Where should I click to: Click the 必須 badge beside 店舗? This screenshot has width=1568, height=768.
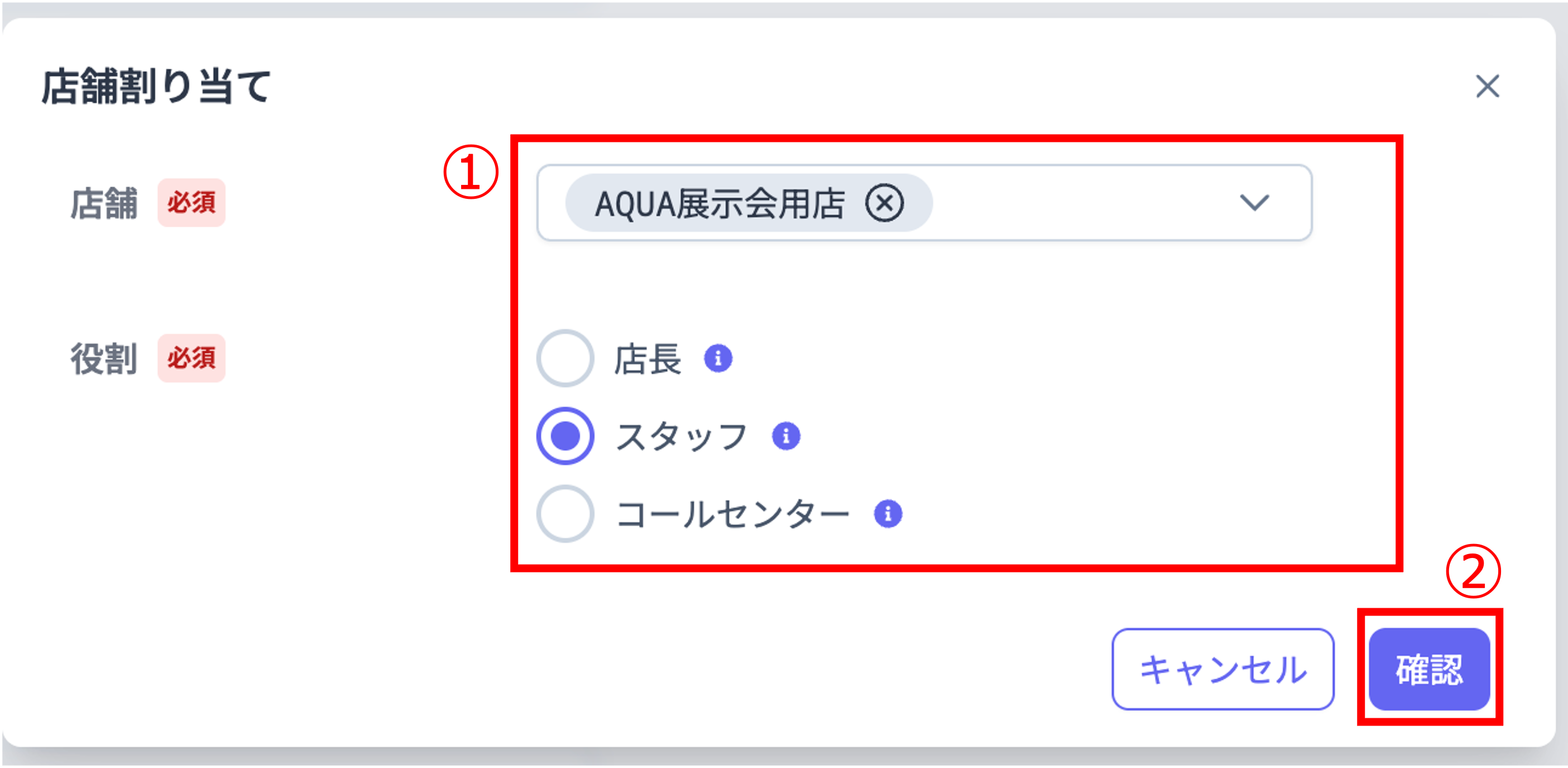click(x=191, y=204)
